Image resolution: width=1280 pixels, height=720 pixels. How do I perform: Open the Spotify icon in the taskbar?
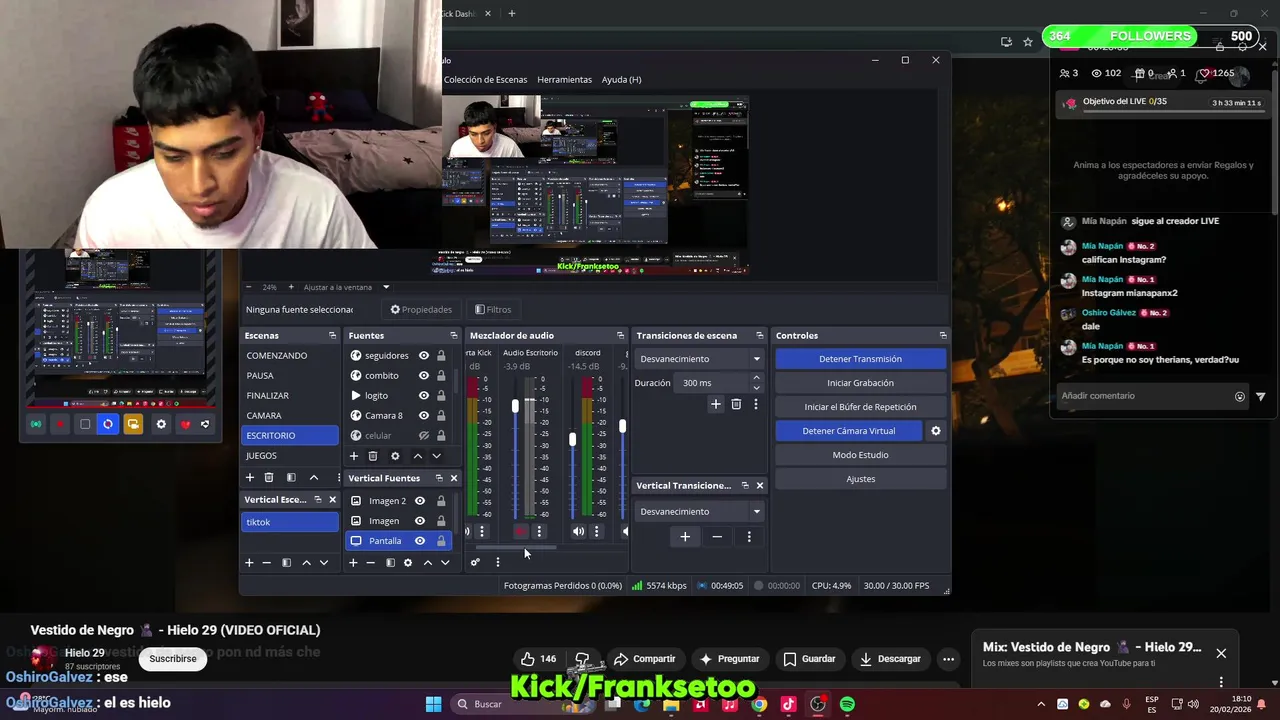pos(847,704)
